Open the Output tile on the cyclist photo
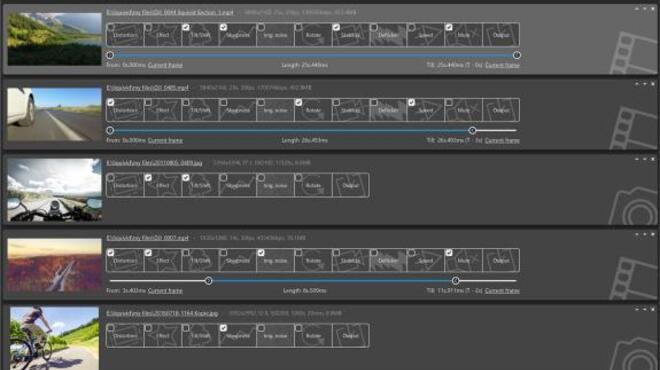 point(351,336)
